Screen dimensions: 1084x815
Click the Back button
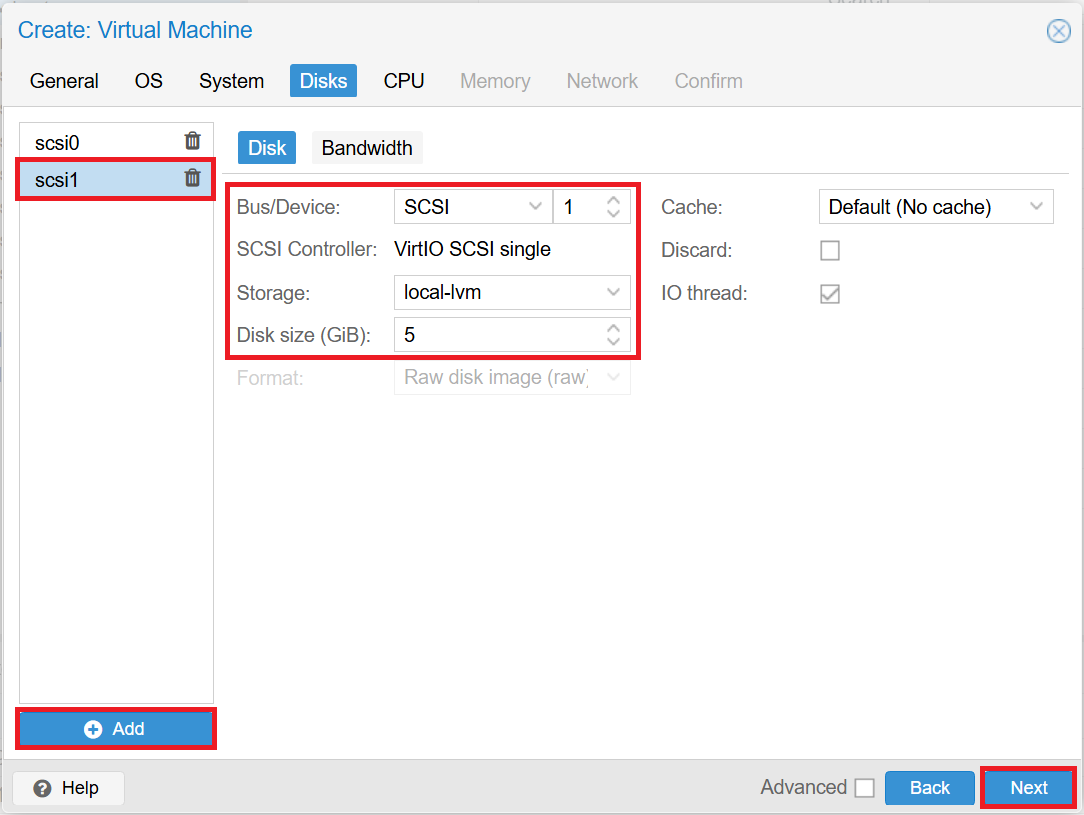click(929, 788)
